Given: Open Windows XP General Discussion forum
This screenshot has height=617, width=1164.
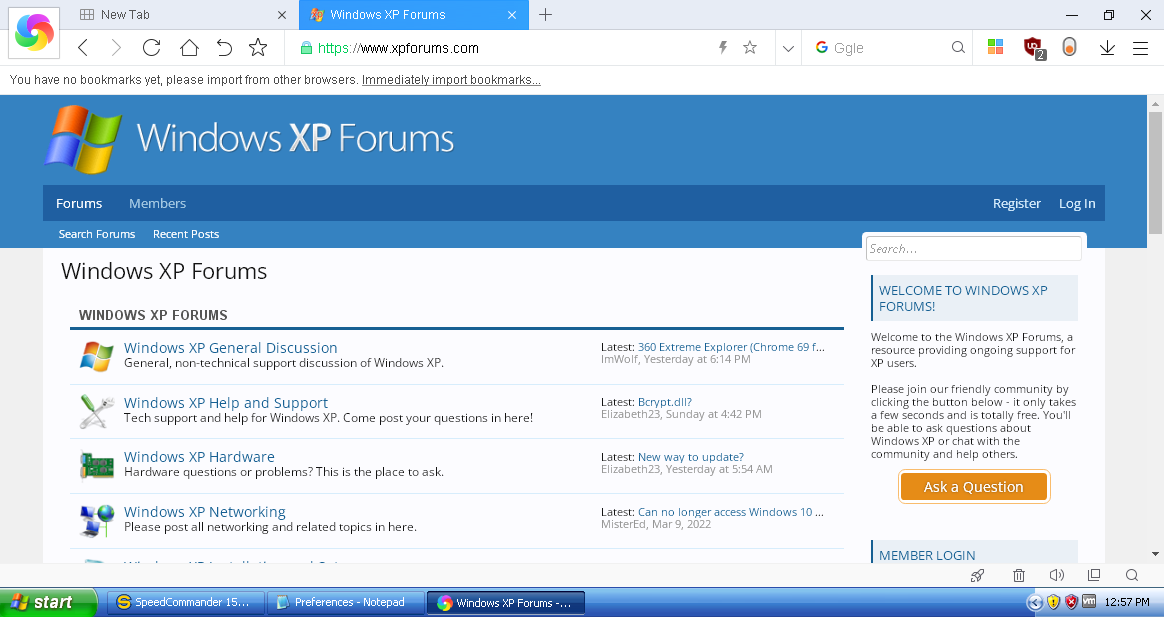Looking at the screenshot, I should (230, 347).
